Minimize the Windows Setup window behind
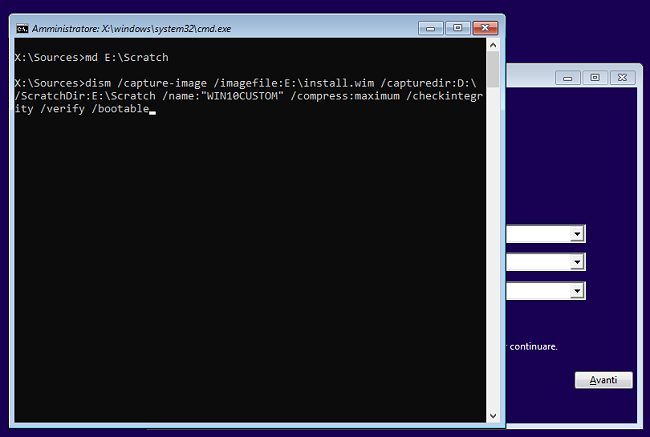Screen dimensions: 650x437 point(568,78)
